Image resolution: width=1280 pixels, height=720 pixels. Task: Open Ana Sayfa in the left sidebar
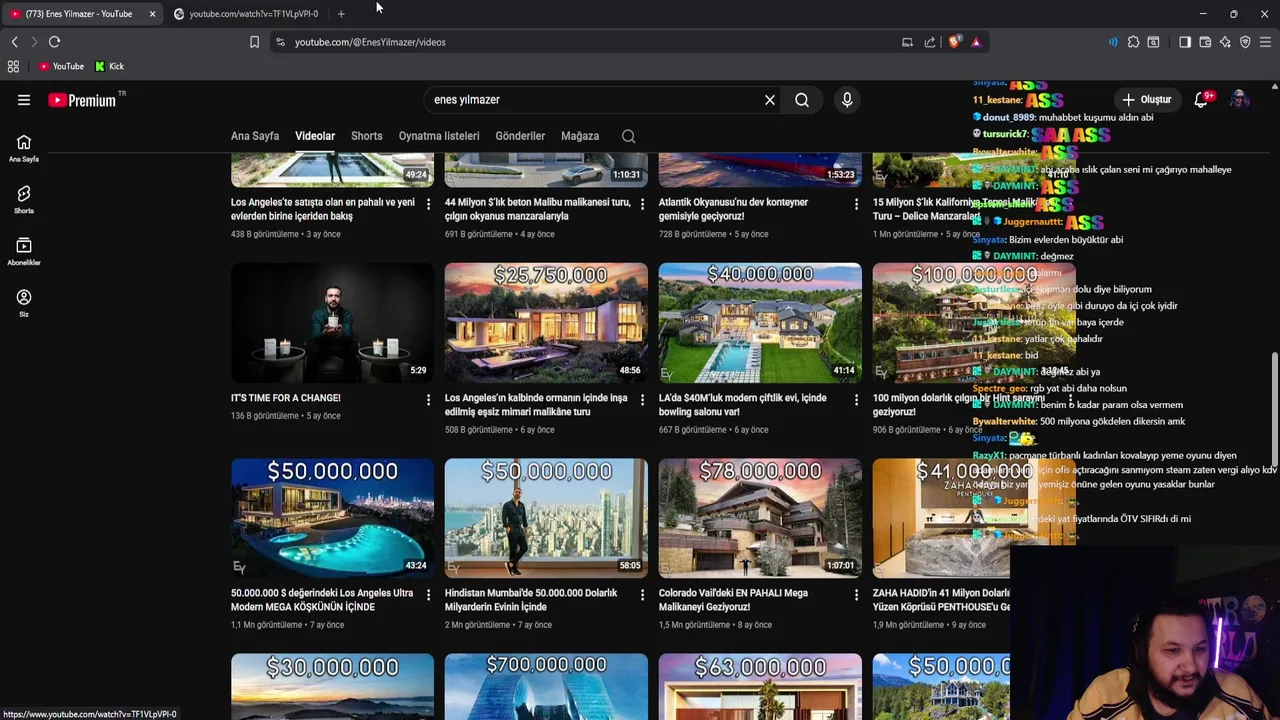[24, 148]
